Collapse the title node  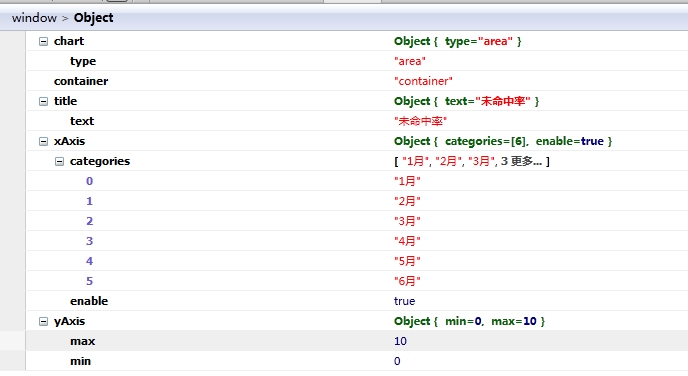pyautogui.click(x=43, y=101)
